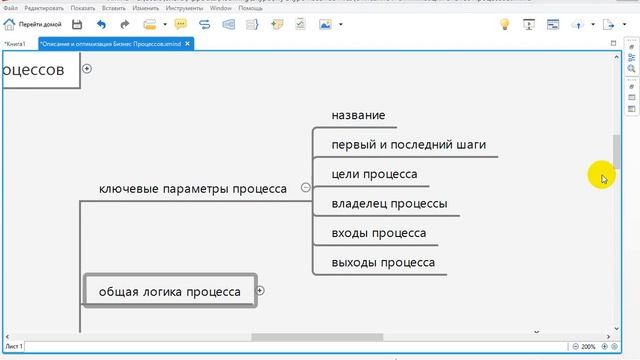Select the Описание и оптимизация Бизнес Процессов tab
Screen dimensions: 640x360
110,44
